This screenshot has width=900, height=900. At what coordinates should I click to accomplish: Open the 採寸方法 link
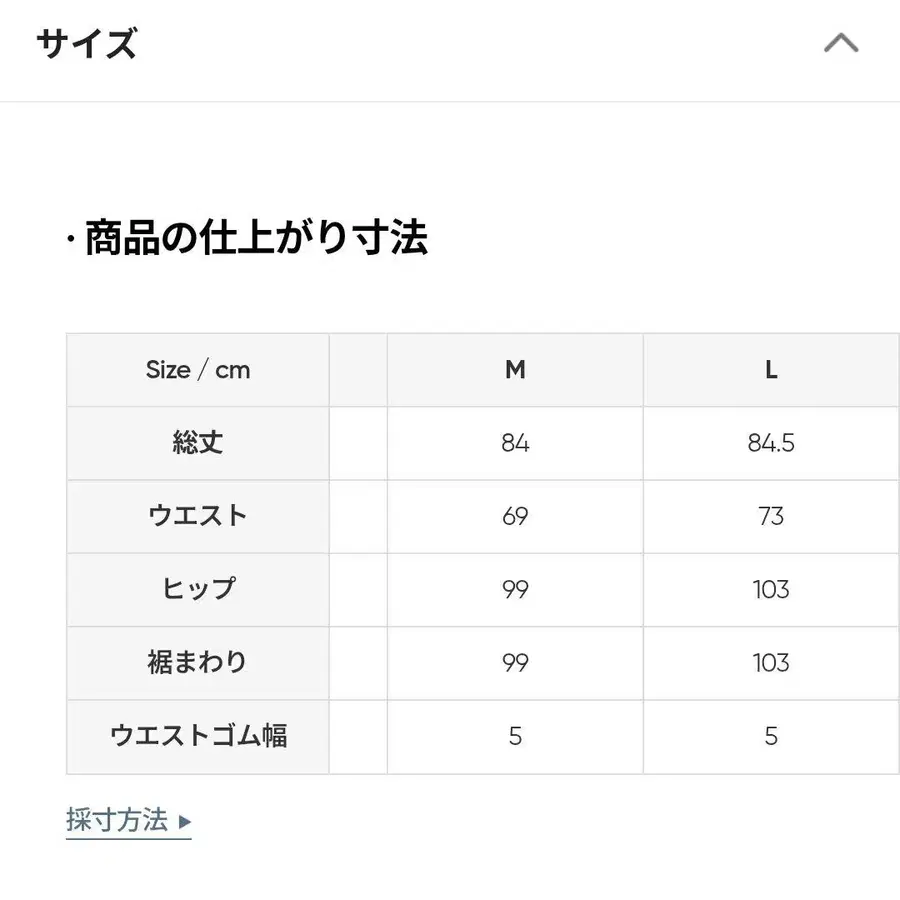[x=120, y=818]
